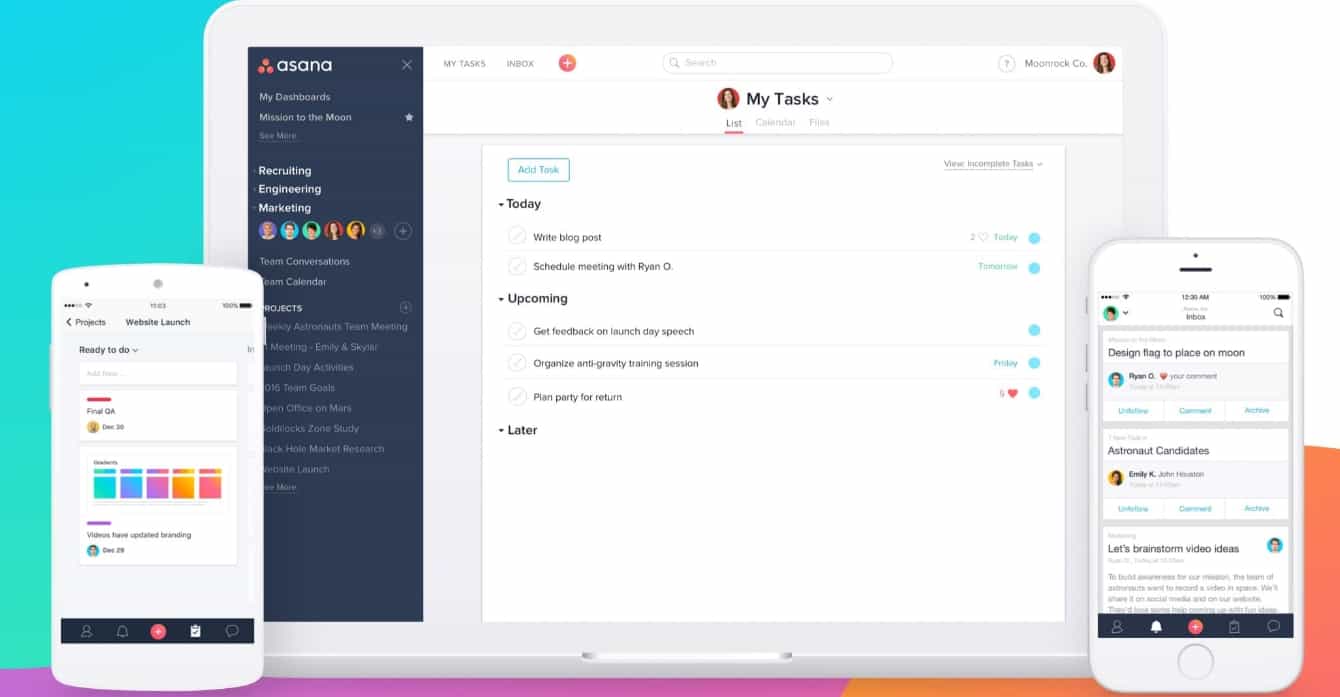
Task: Tap the bell icon on Android bottom bar
Action: click(122, 631)
